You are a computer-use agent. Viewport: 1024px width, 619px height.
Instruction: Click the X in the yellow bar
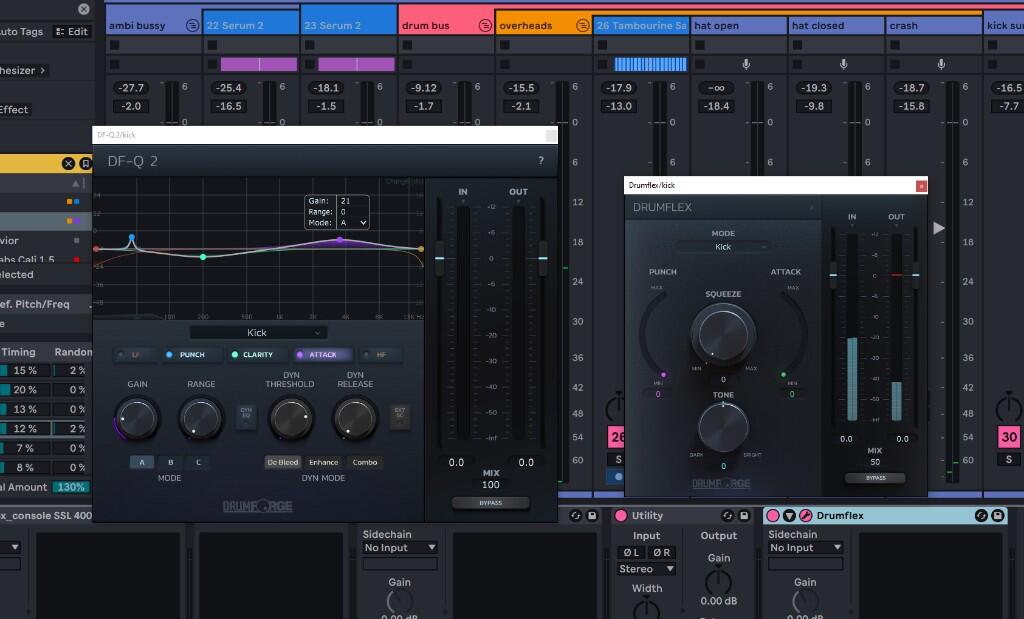pos(69,163)
